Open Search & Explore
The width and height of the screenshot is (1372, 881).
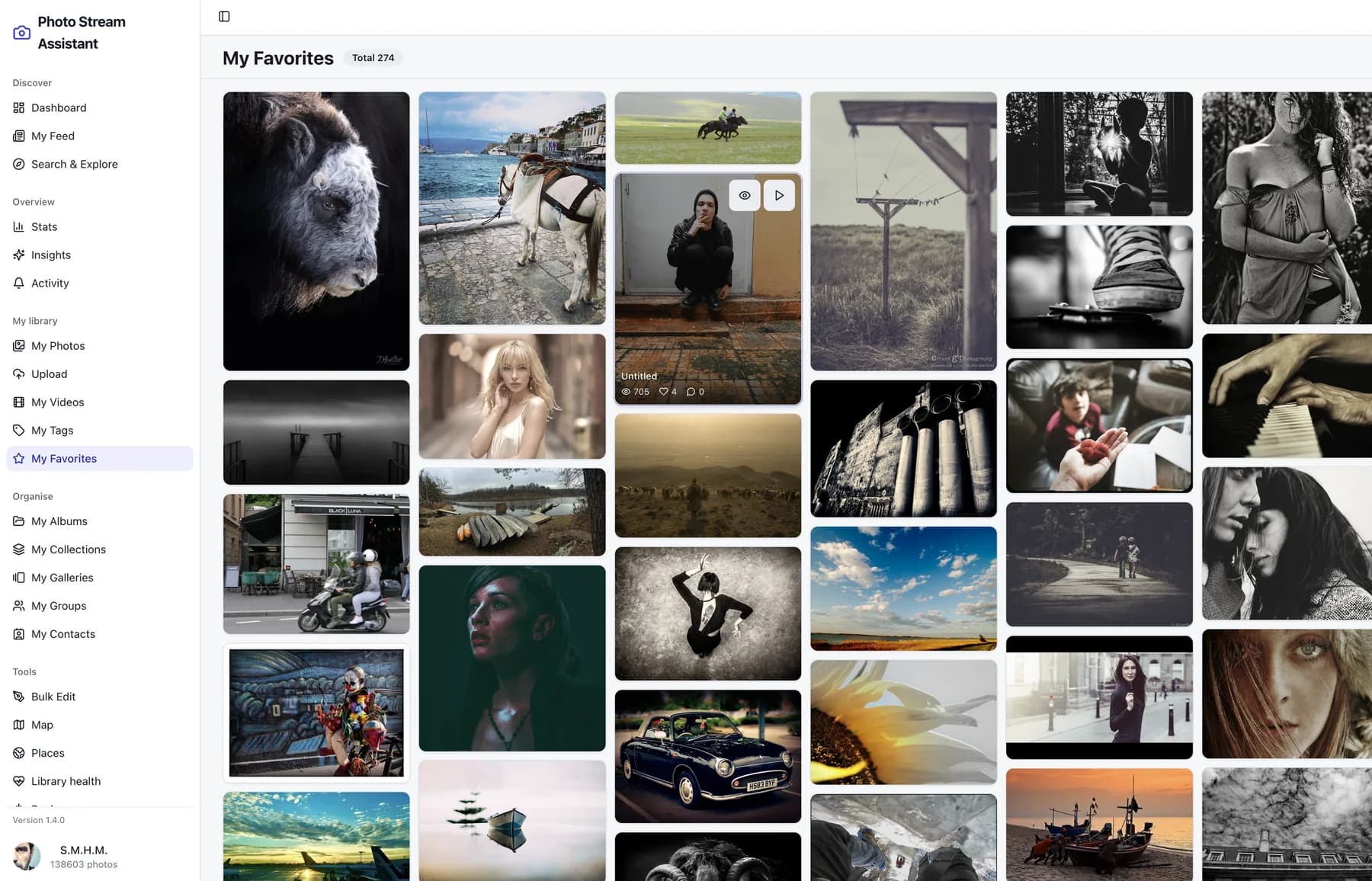[100, 164]
